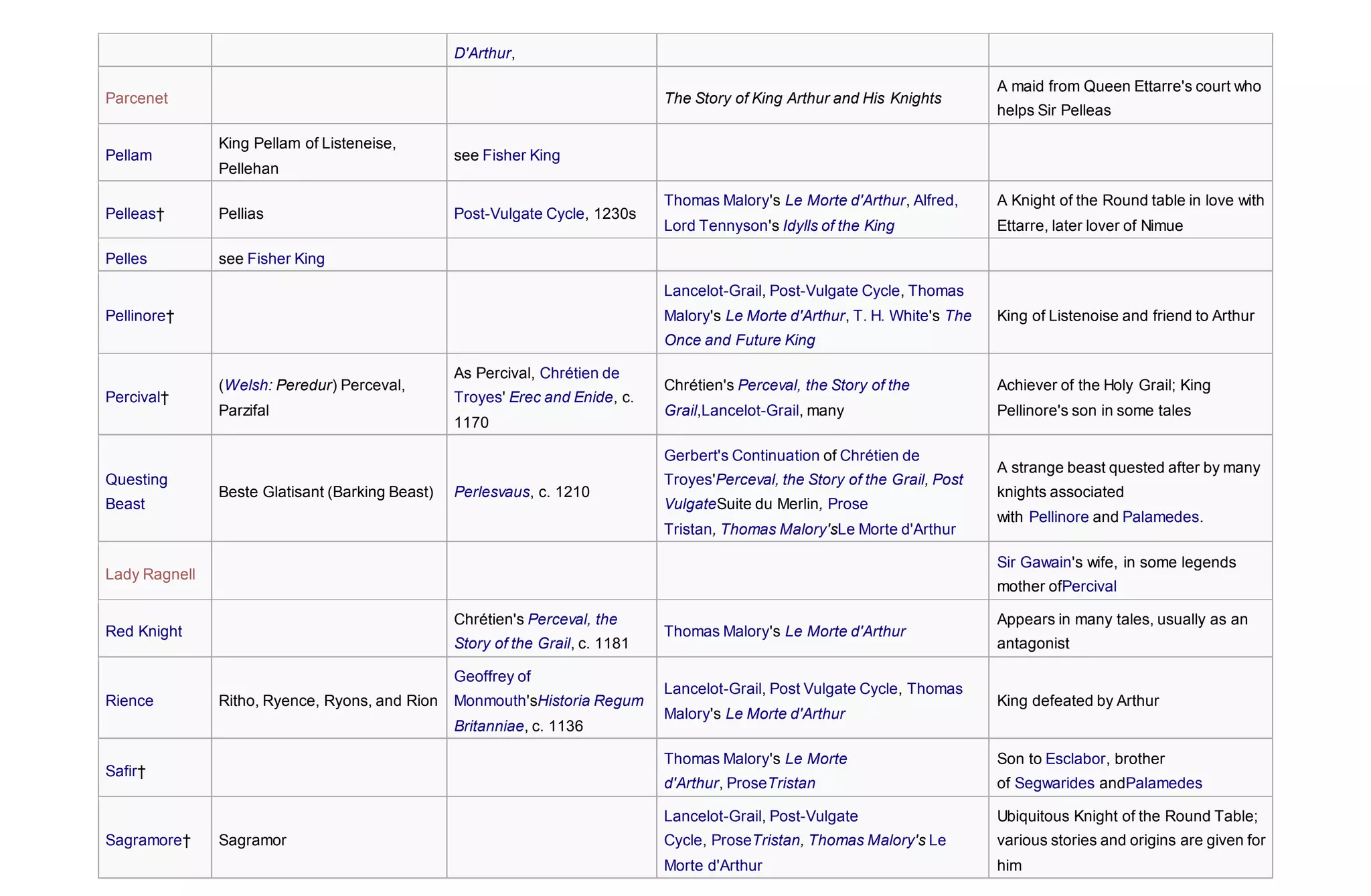1371x896 pixels.
Task: Follow the Red Knight link
Action: 143,631
